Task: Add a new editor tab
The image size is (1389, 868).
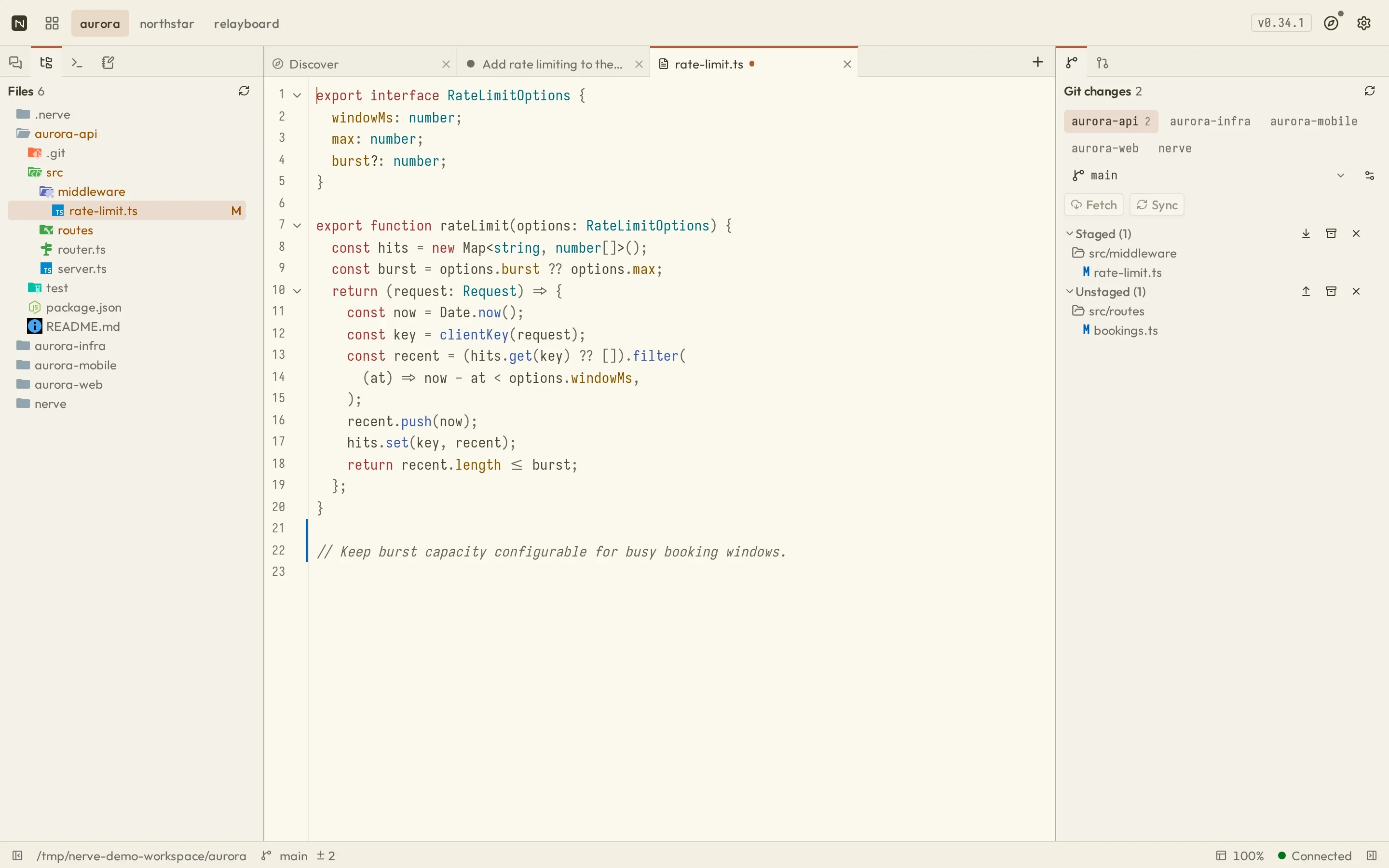Action: [x=1037, y=62]
